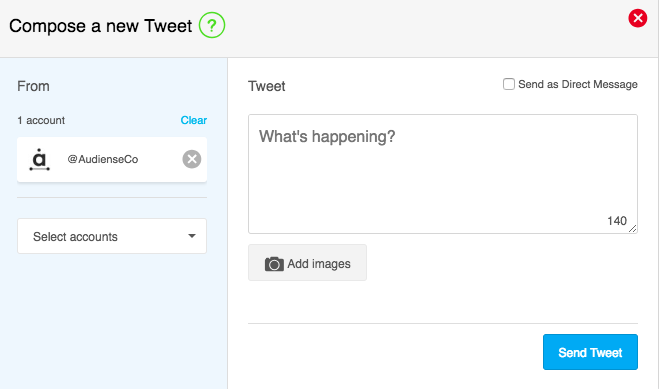Click the AudienseCo logo avatar
This screenshot has width=659, height=389.
click(40, 159)
